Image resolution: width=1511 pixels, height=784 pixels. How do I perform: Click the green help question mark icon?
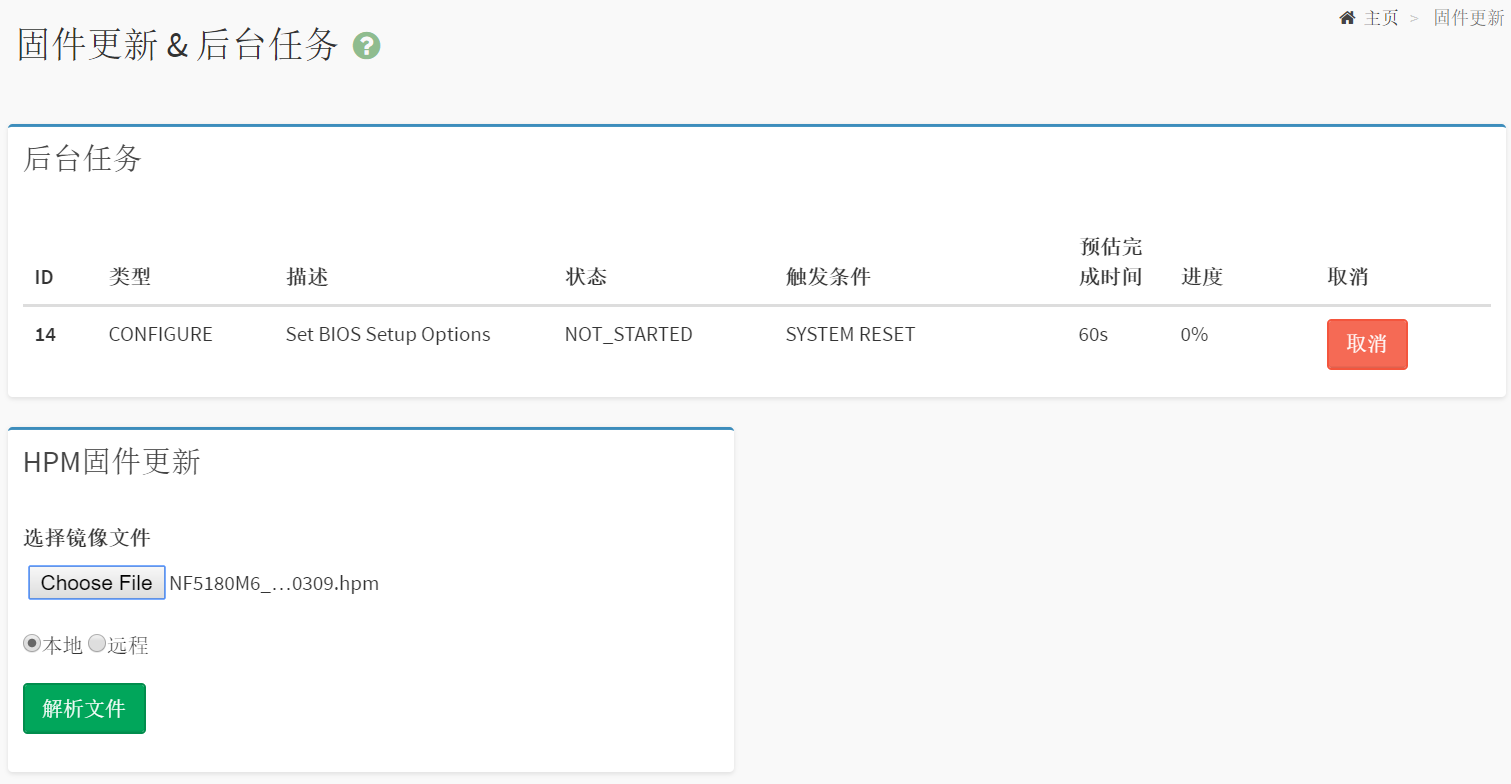[x=367, y=46]
